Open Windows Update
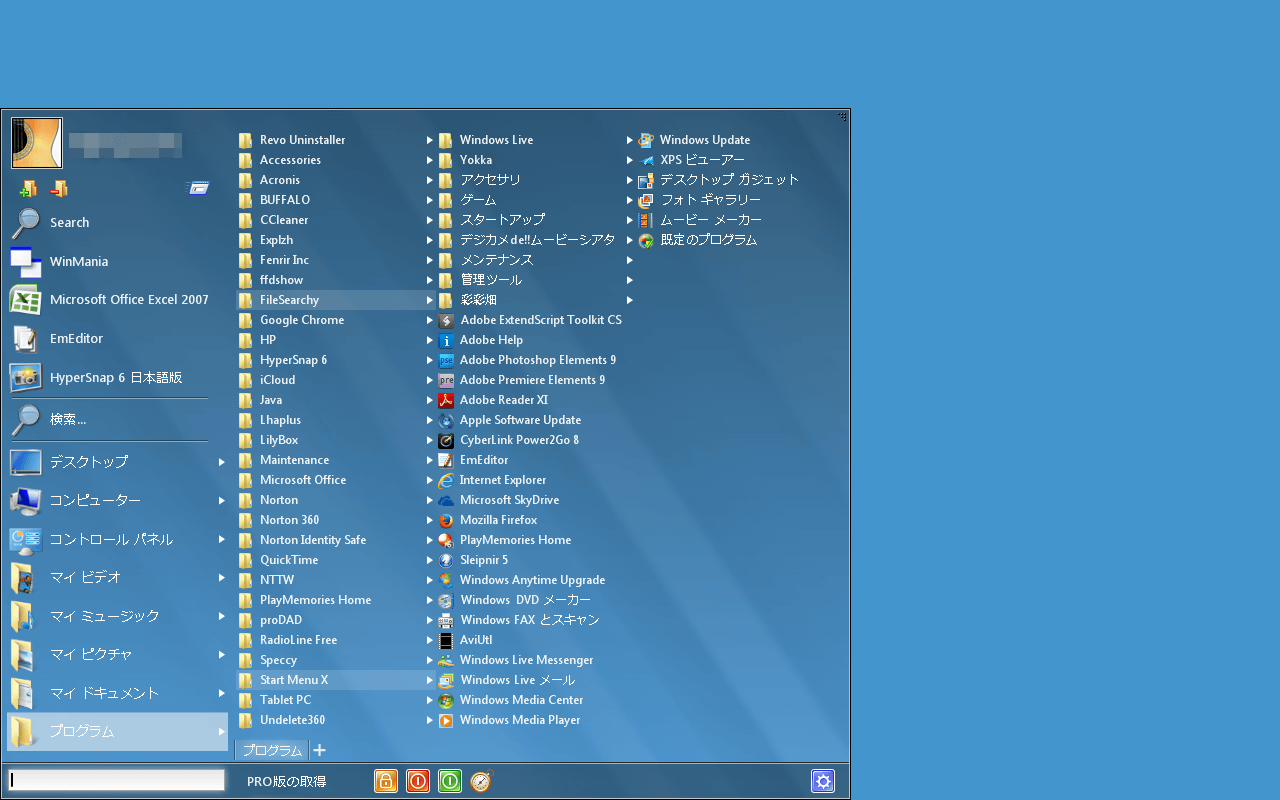The width and height of the screenshot is (1280, 800). click(x=694, y=140)
